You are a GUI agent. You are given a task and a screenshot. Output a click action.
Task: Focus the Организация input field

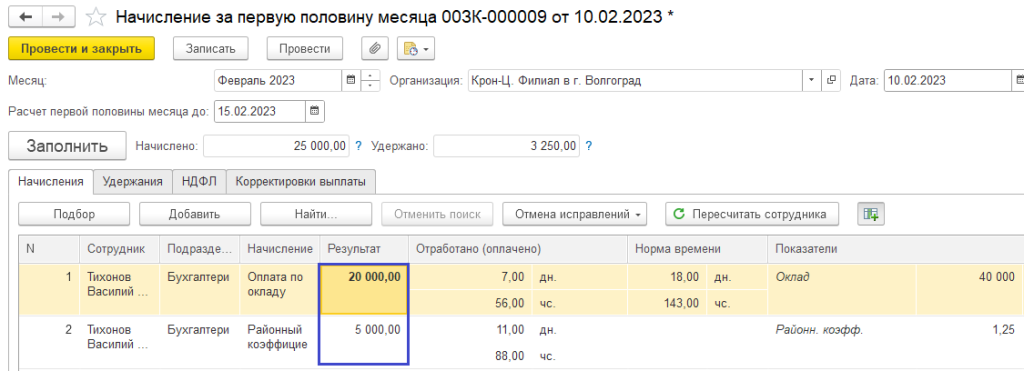tap(635, 80)
